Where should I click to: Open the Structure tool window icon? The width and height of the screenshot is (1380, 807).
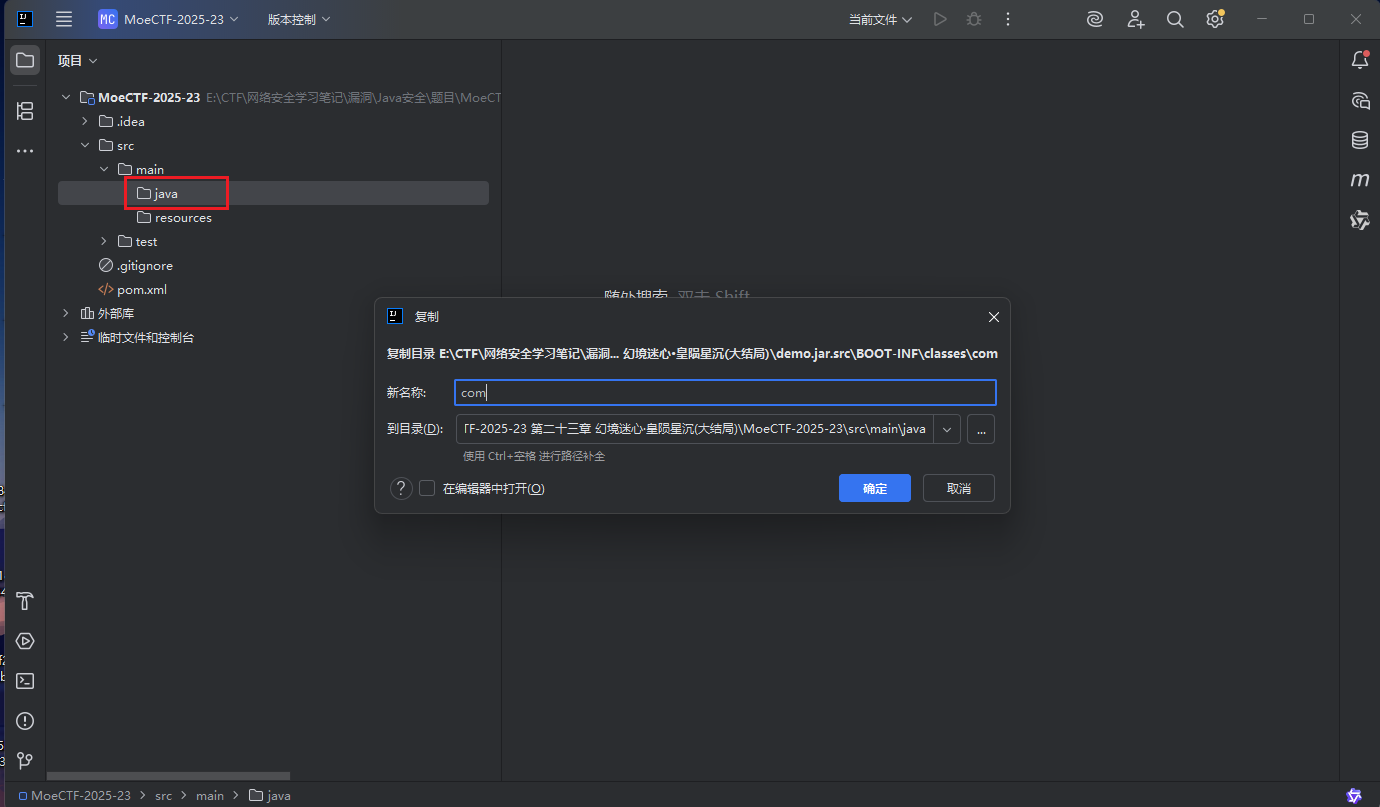pos(25,111)
